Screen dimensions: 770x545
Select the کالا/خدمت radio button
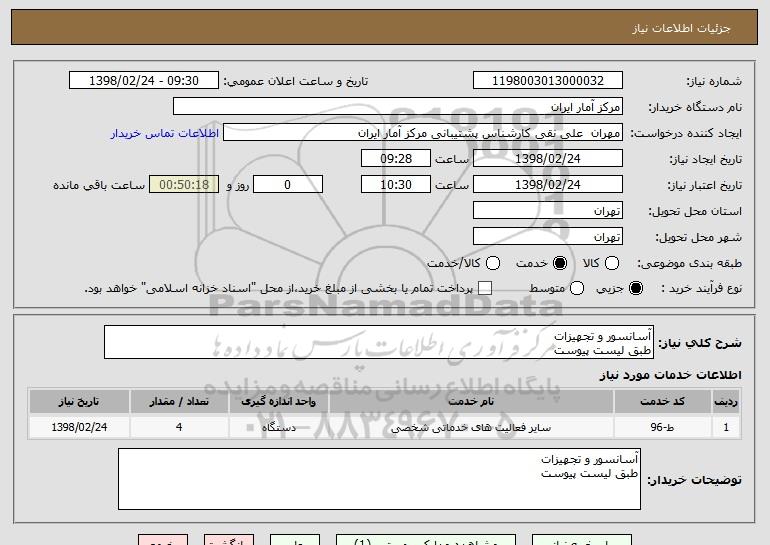pos(493,264)
